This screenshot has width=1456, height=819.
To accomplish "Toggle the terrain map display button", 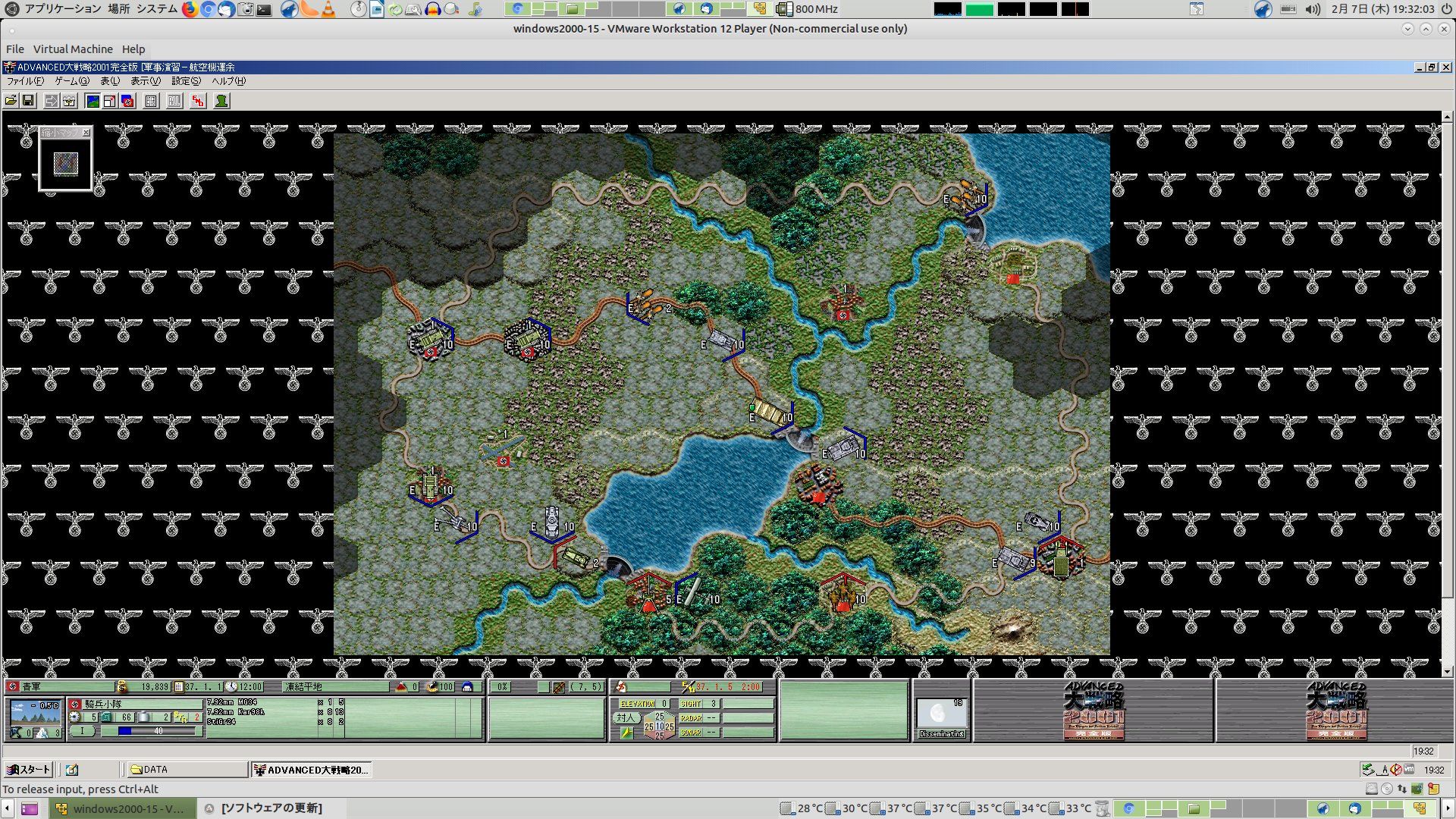I will [x=93, y=101].
